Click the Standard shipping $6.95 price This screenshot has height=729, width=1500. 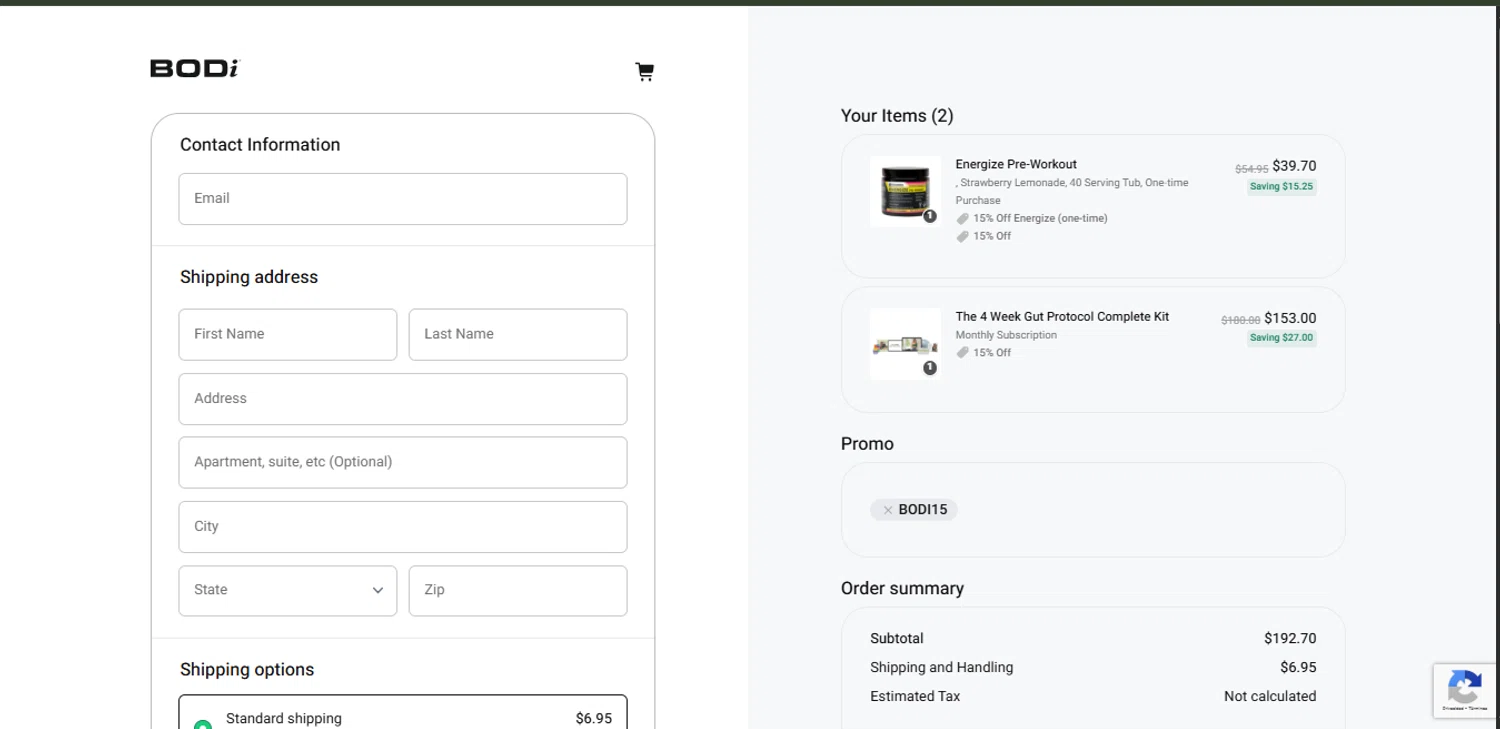(x=594, y=718)
